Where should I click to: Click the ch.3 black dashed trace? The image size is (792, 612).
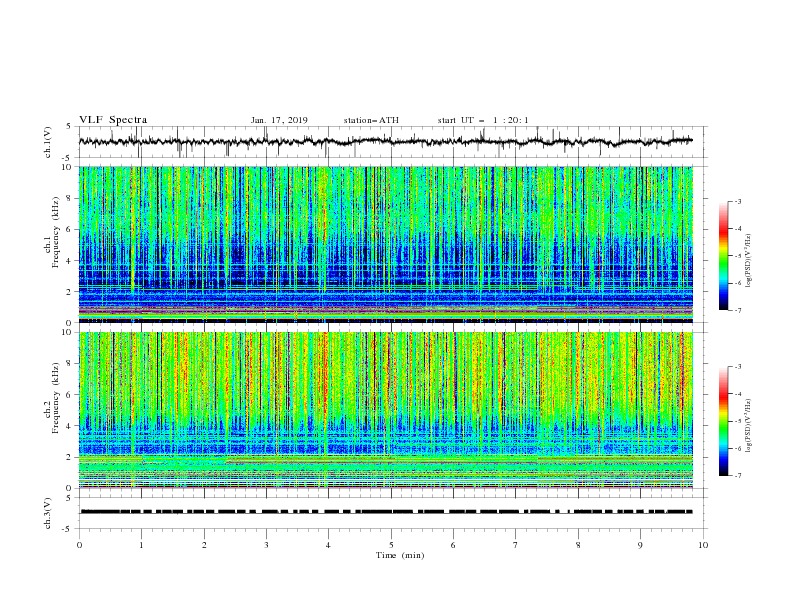tap(386, 512)
